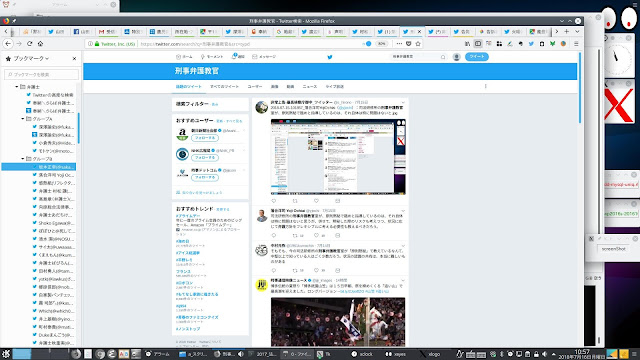This screenshot has height=360, width=640.
Task: Click the blue ツイート compose button
Action: coord(477,57)
